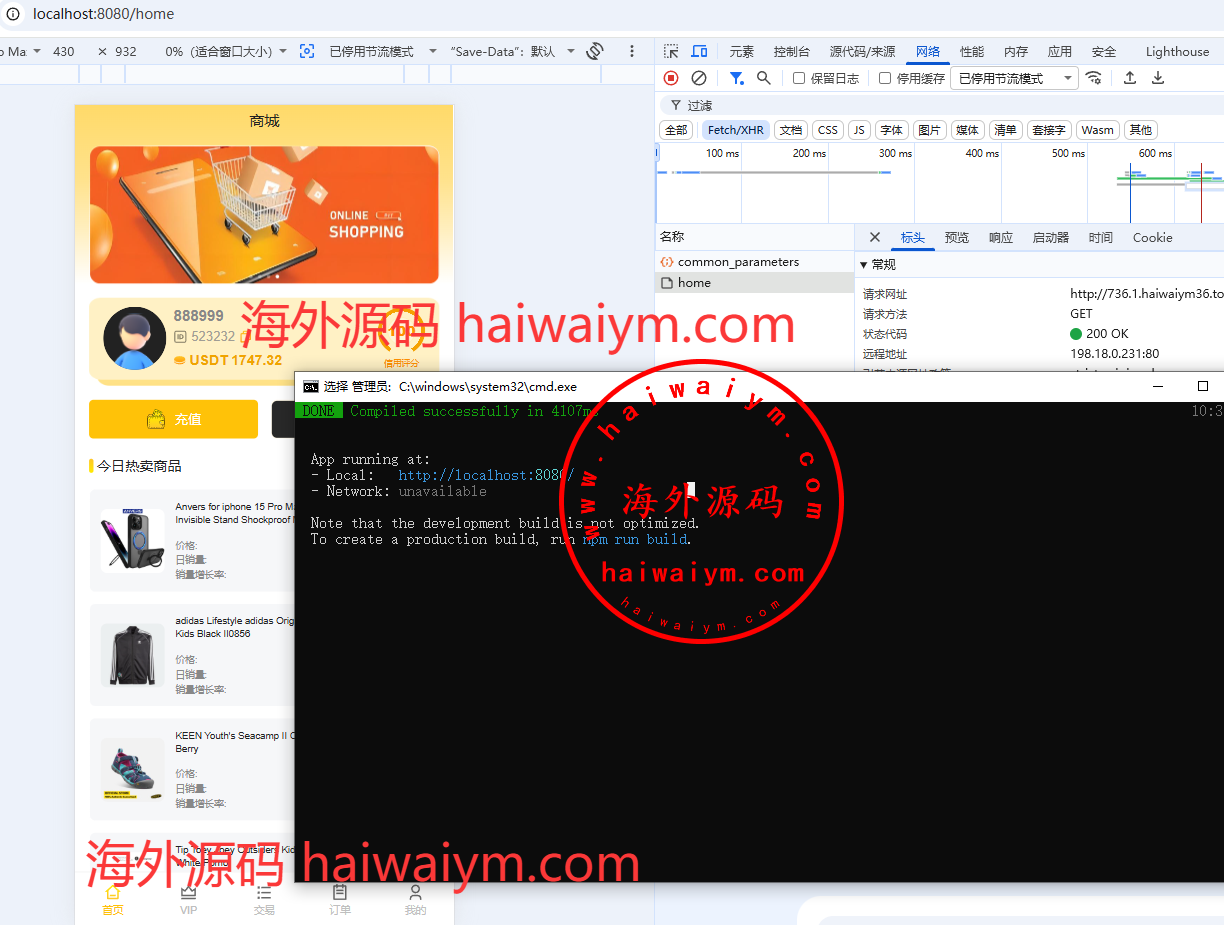Select the 文档 filter chip
This screenshot has width=1224, height=925.
click(x=791, y=130)
